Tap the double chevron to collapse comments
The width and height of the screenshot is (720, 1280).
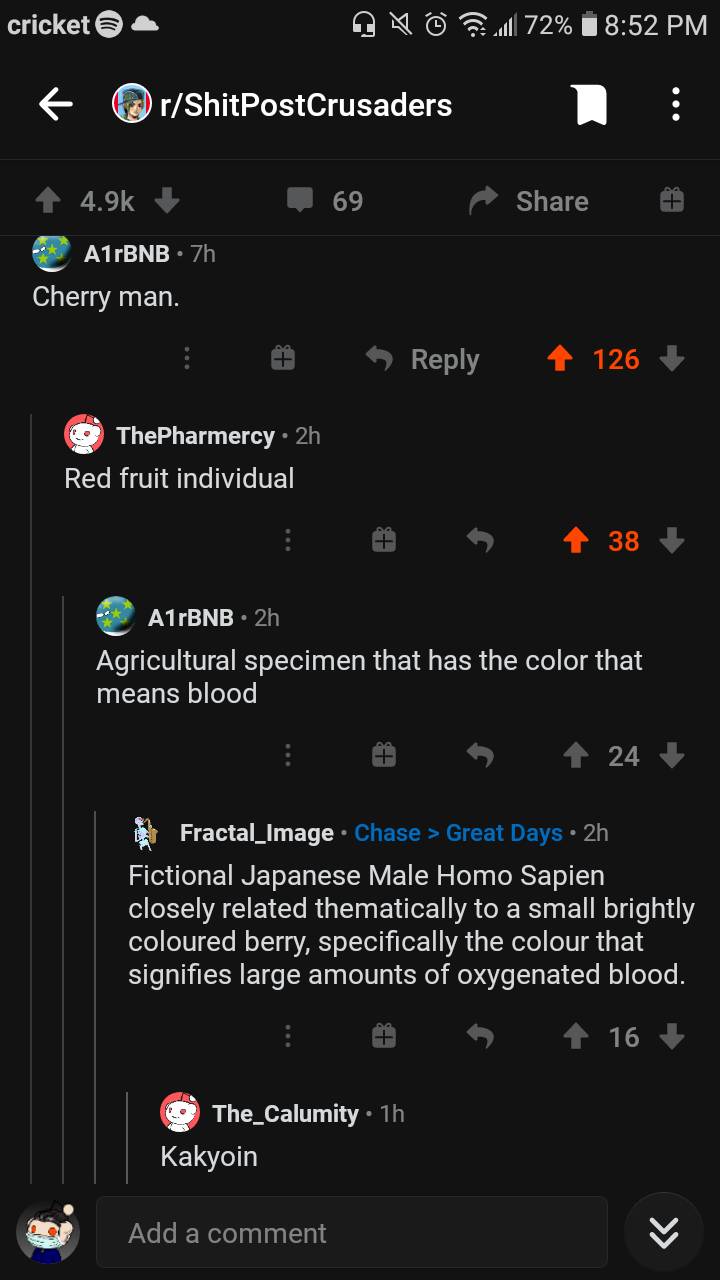[x=663, y=1233]
